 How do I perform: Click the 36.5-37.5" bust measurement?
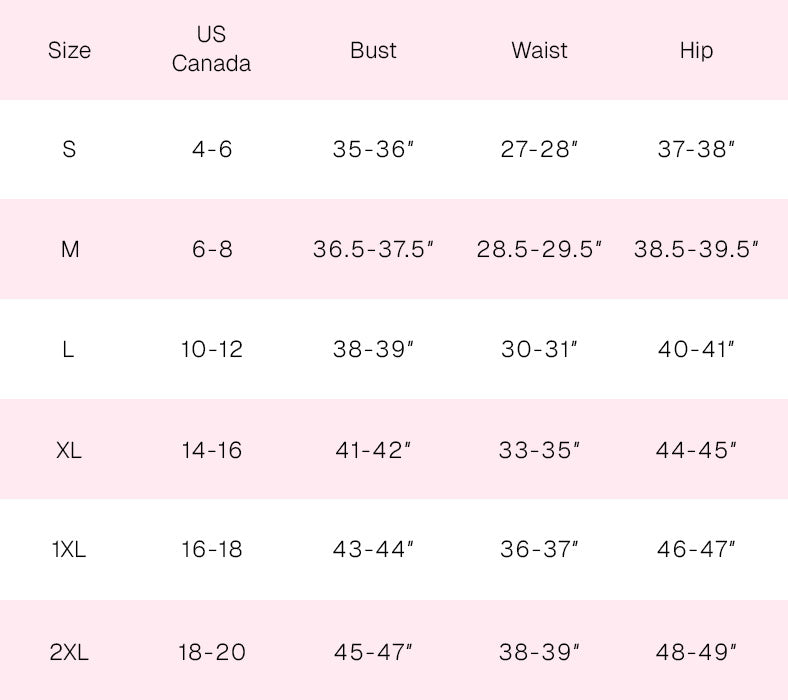click(373, 249)
